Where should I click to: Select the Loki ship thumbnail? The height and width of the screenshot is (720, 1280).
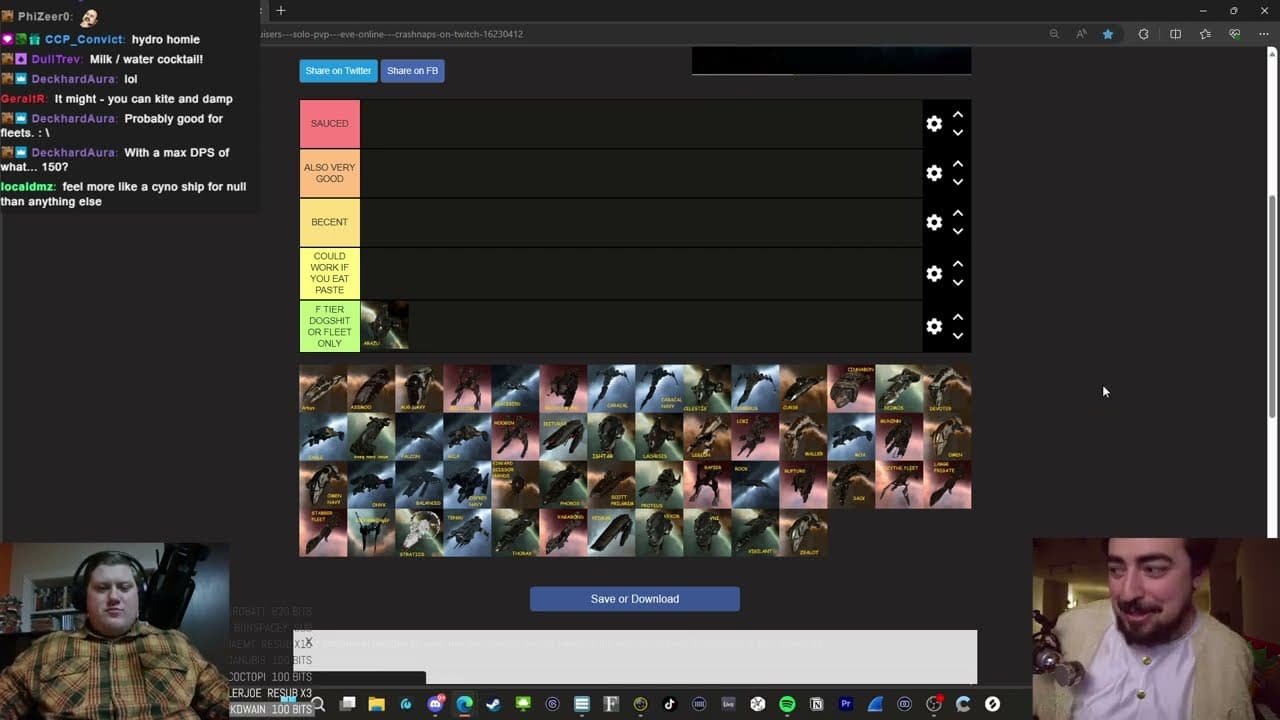pyautogui.click(x=756, y=437)
